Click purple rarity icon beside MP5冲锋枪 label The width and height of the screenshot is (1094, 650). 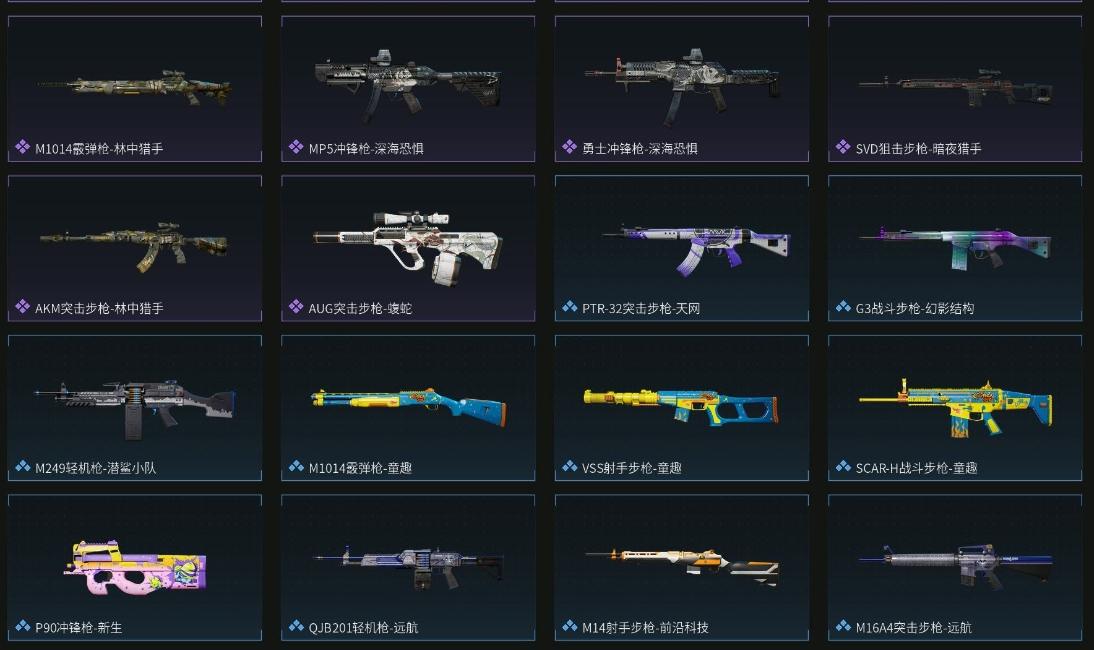[x=296, y=147]
